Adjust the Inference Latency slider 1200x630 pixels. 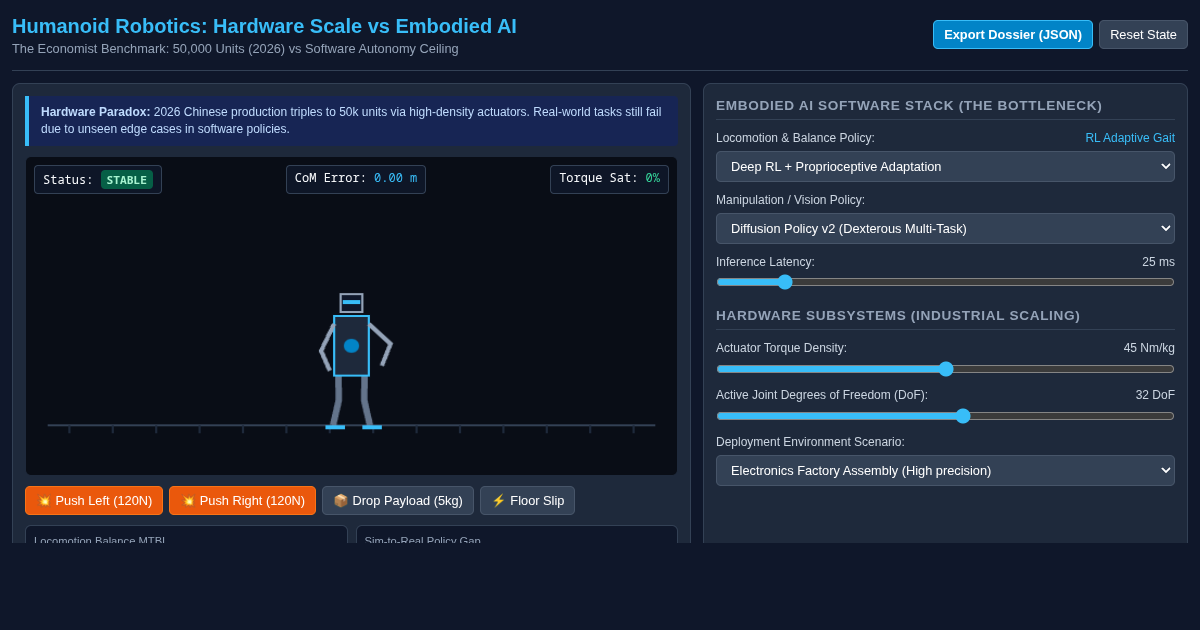945,282
